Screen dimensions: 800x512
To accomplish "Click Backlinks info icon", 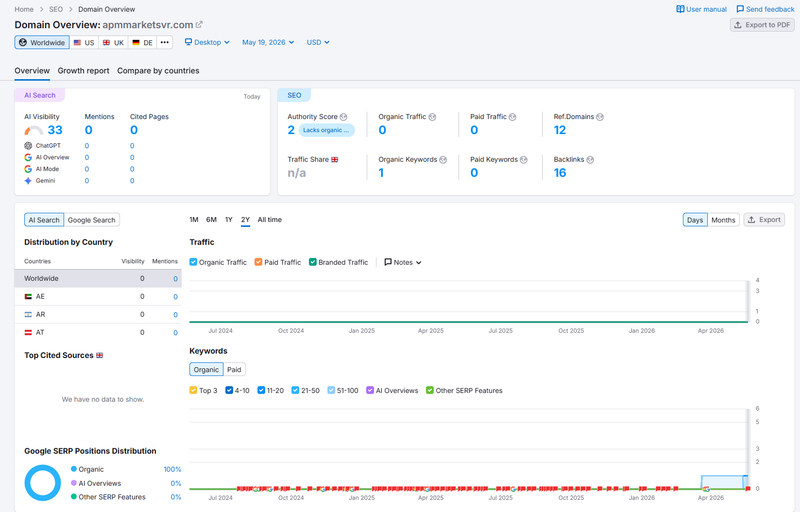I will click(590, 160).
